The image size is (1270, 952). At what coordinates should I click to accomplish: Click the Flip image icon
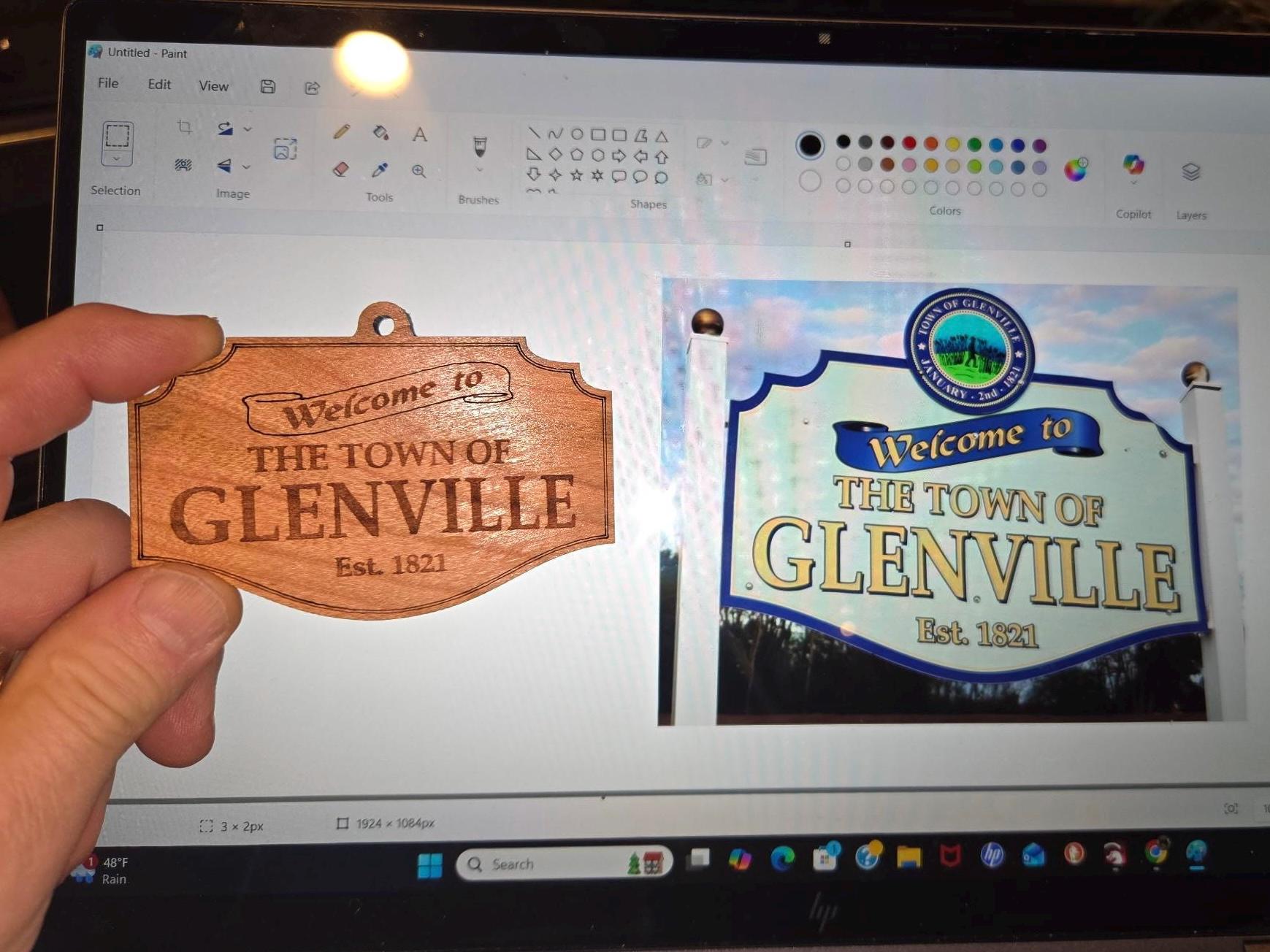(224, 166)
